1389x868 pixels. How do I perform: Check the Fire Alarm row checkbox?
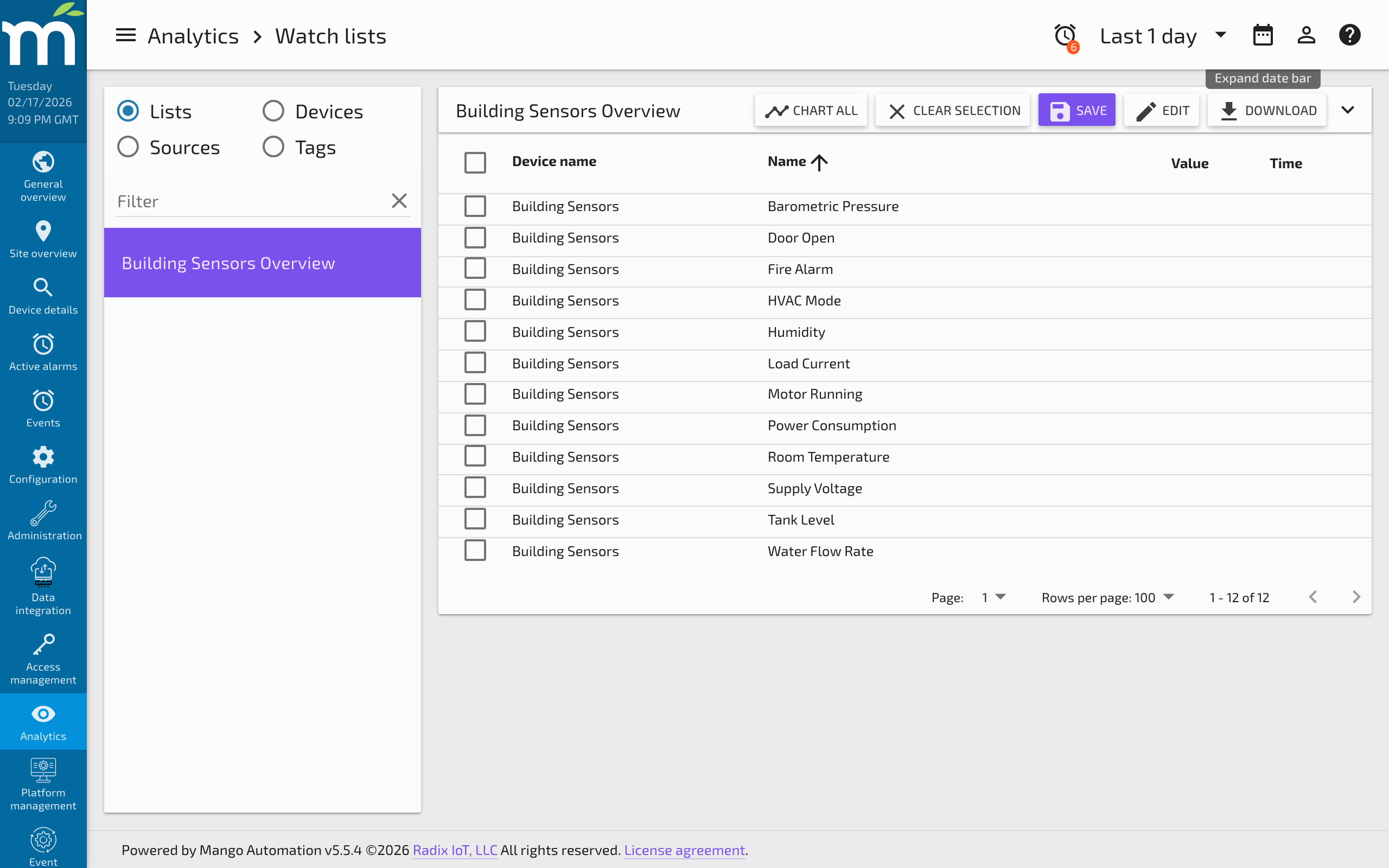coord(475,268)
